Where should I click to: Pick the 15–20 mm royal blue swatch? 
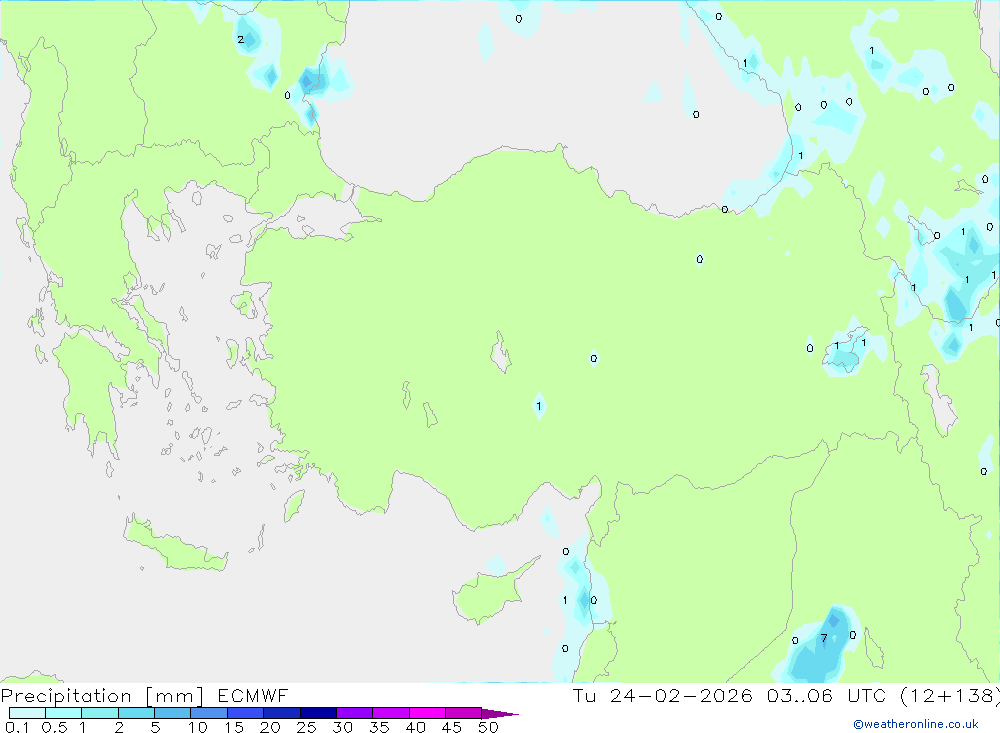coord(246,713)
